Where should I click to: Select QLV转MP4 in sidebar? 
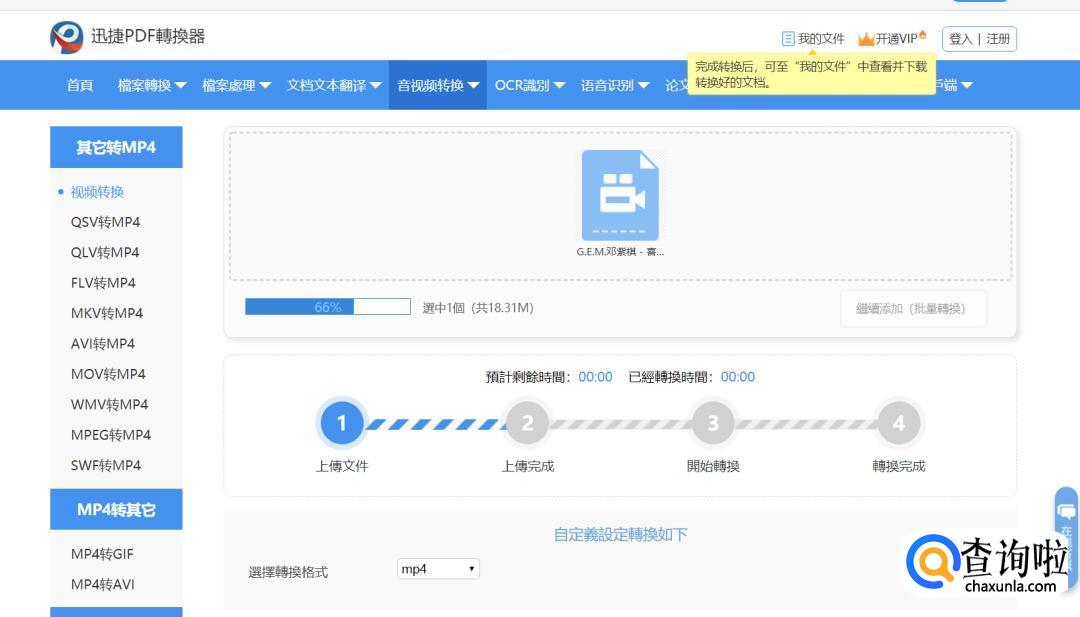click(105, 252)
